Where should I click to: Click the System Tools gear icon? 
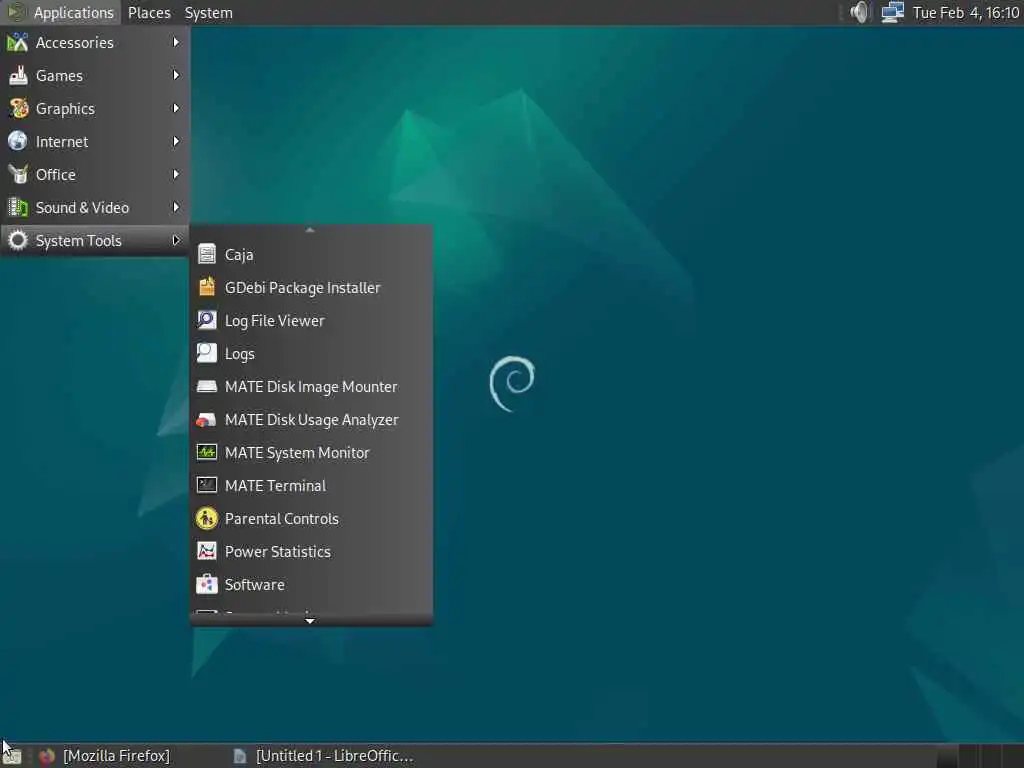(x=18, y=240)
